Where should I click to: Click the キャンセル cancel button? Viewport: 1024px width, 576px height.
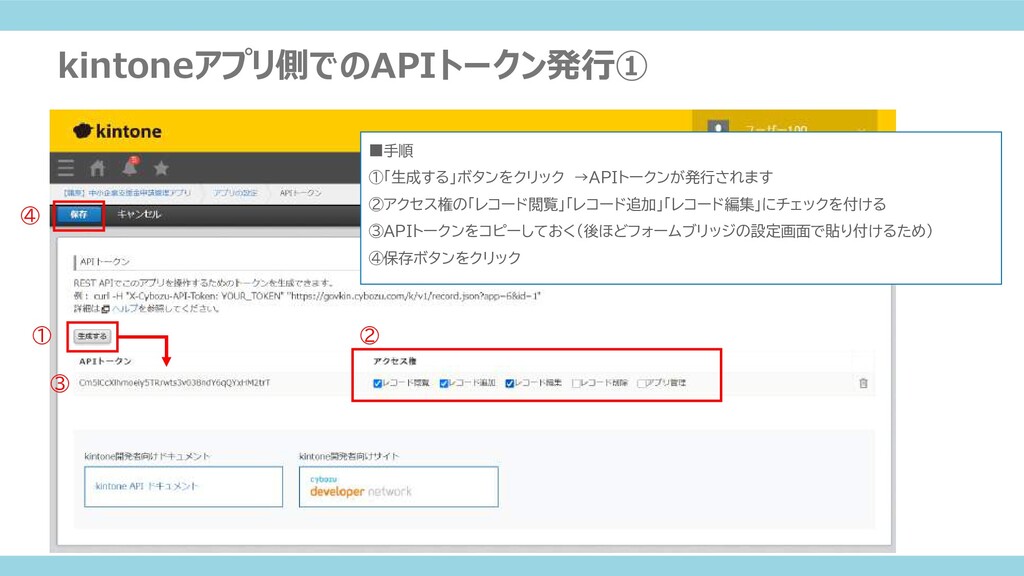click(138, 214)
